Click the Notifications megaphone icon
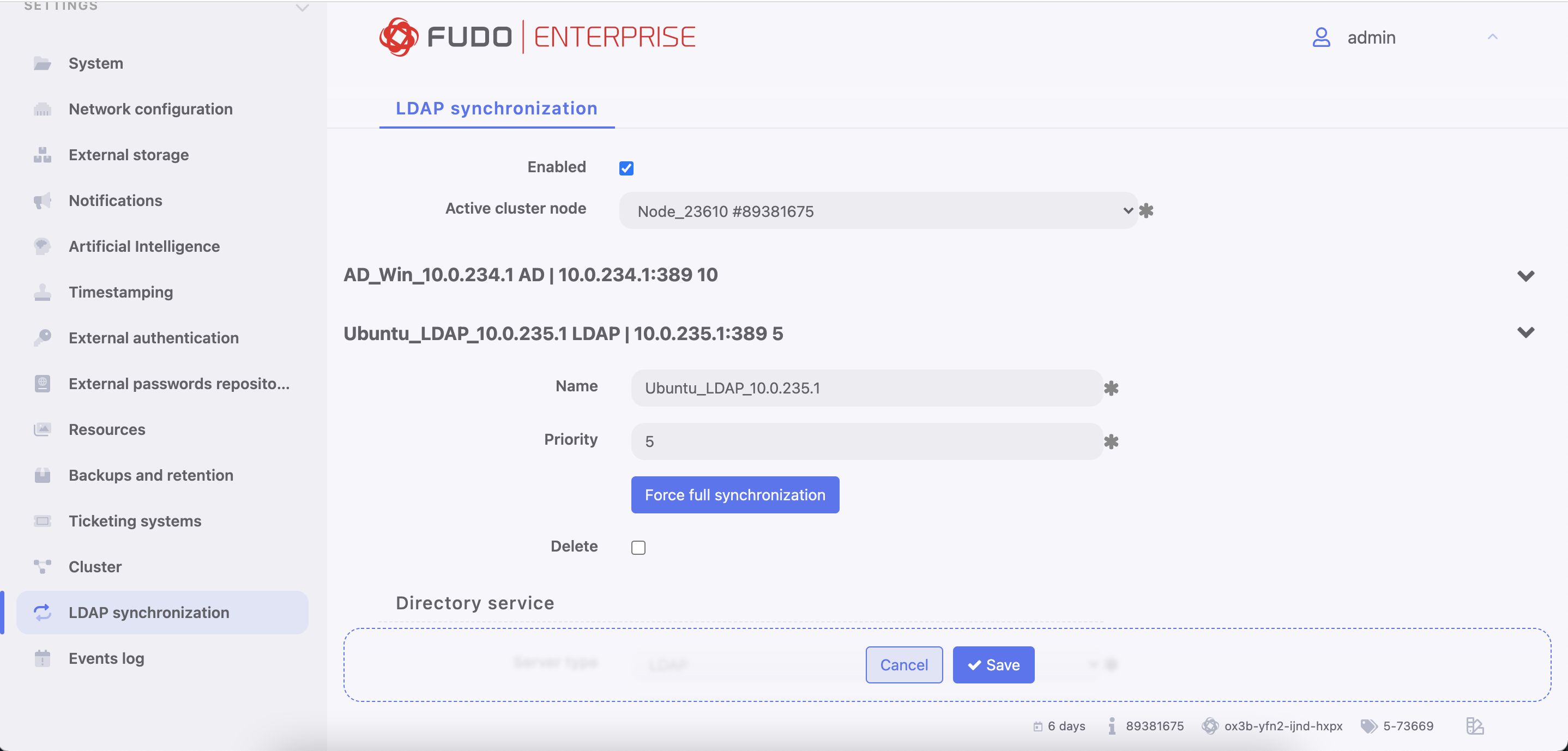This screenshot has width=1568, height=751. point(42,200)
